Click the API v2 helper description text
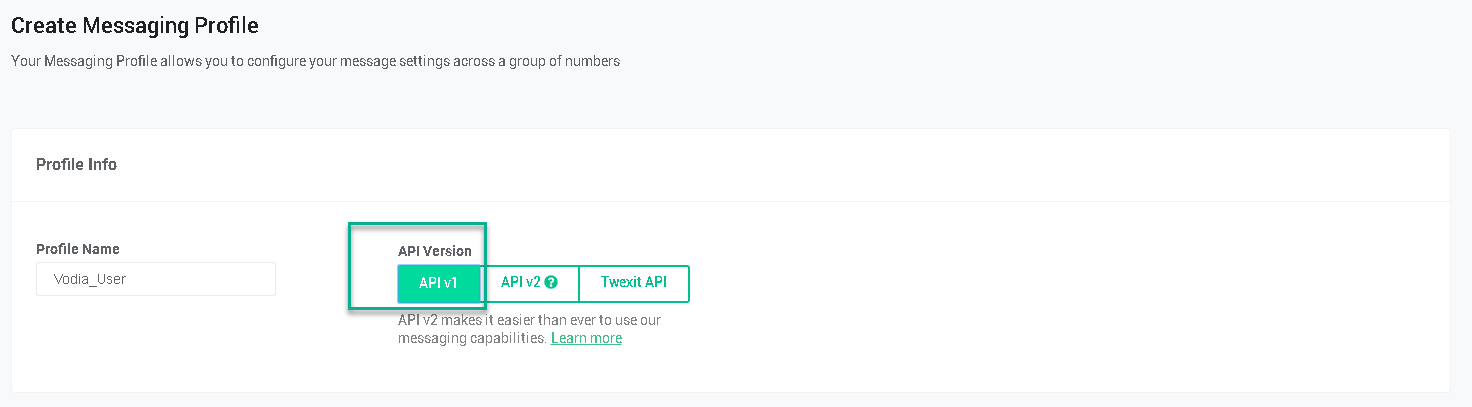The image size is (1472, 407). [529, 329]
